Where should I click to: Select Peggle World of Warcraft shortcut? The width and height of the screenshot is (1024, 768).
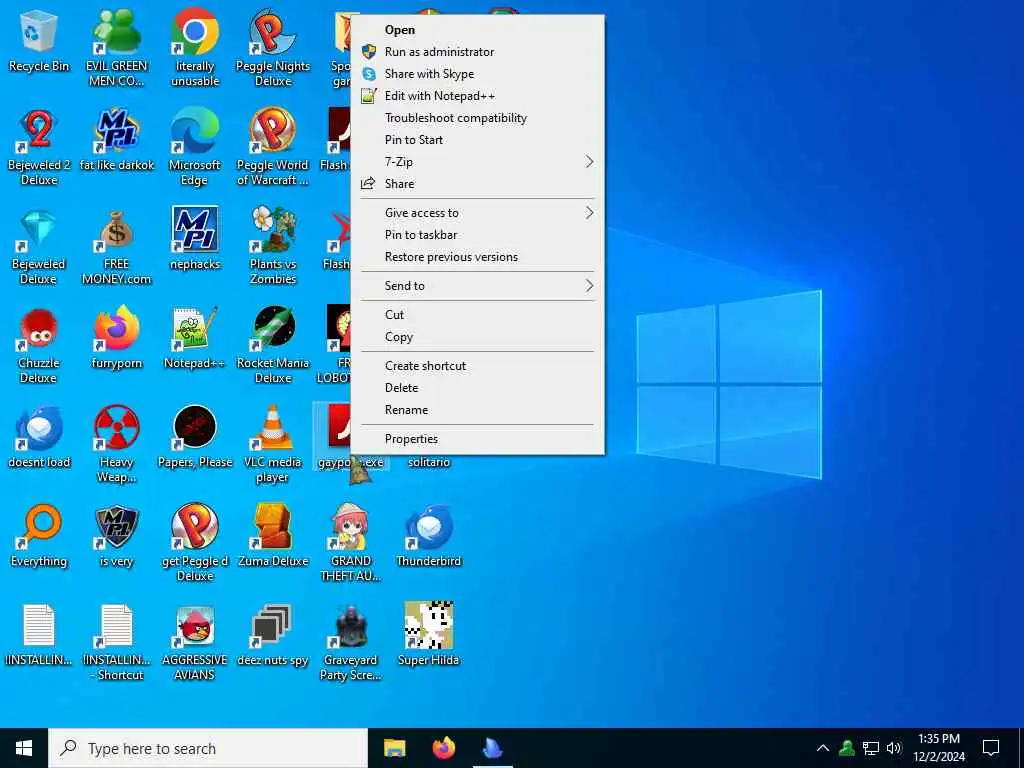273,148
